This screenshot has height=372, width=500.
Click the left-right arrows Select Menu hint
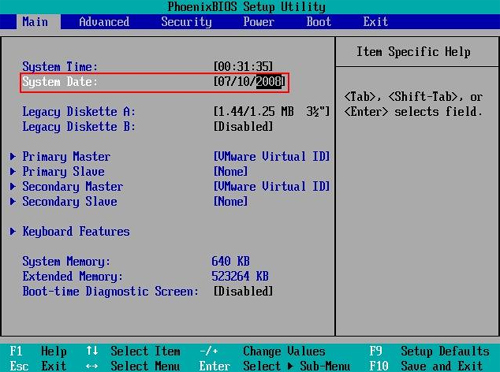(x=133, y=366)
